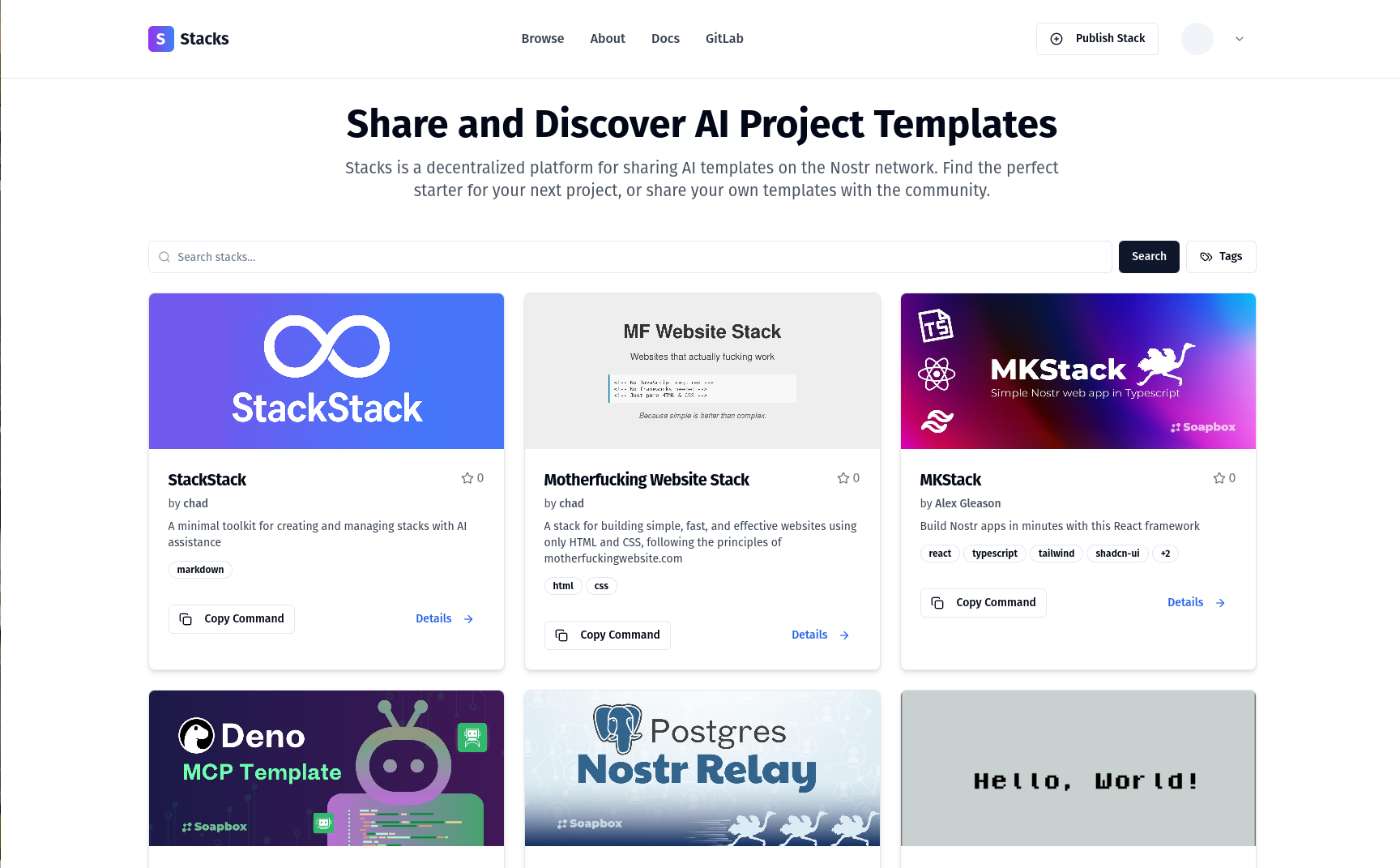Click the Publish Stack button
1400x868 pixels.
[x=1097, y=38]
